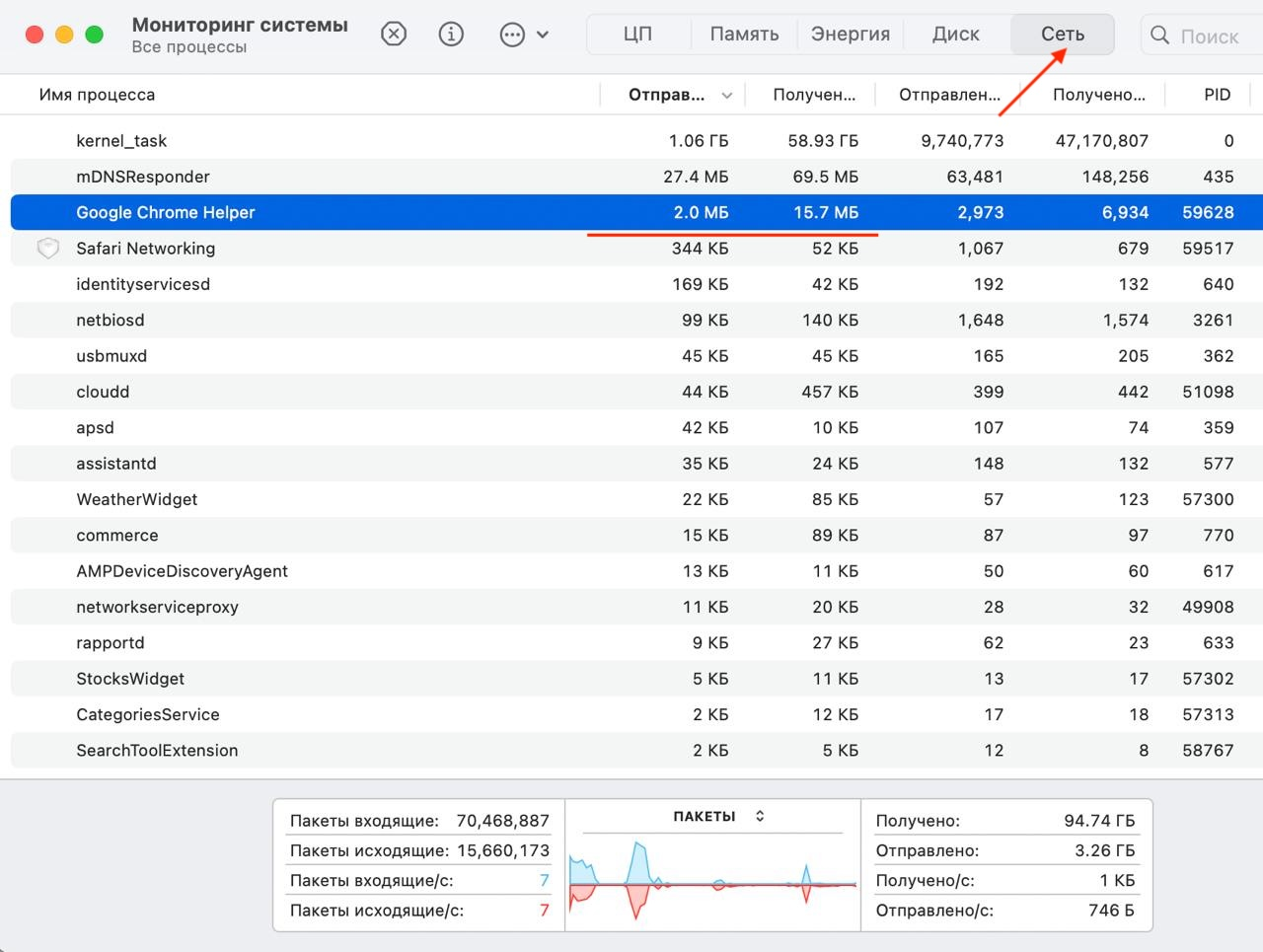Sort by the PID column header

pyautogui.click(x=1217, y=95)
